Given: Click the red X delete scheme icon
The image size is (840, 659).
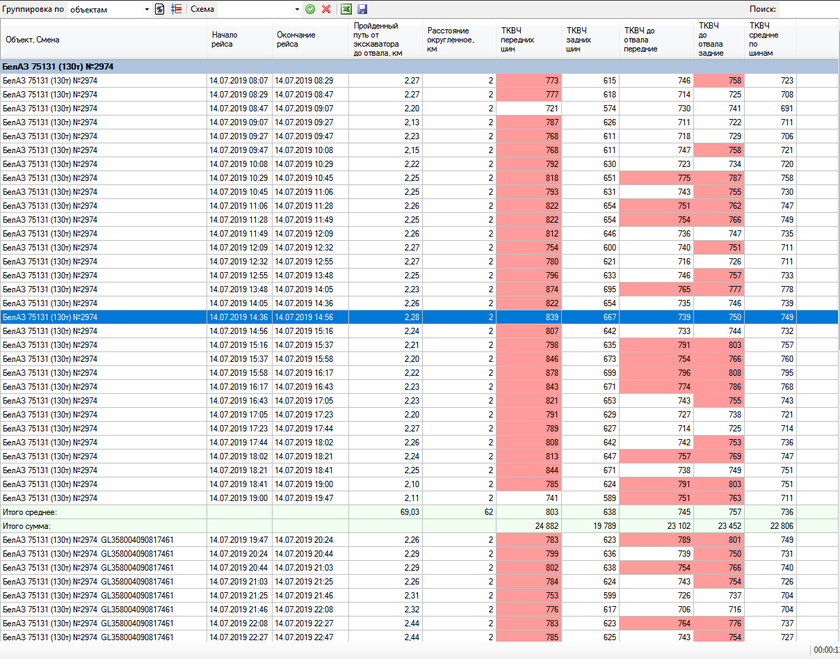Looking at the screenshot, I should coord(326,9).
